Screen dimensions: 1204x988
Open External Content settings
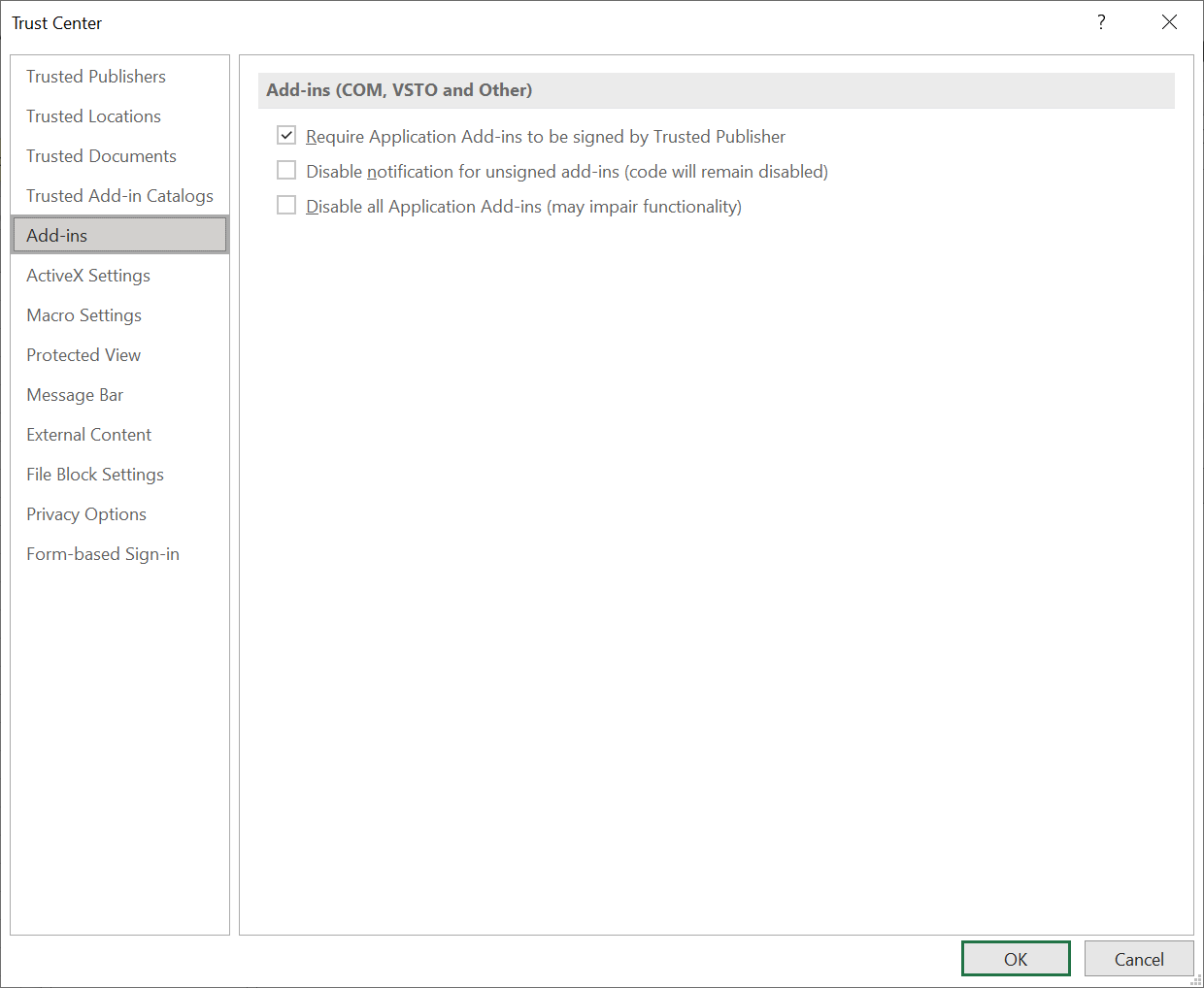tap(119, 435)
